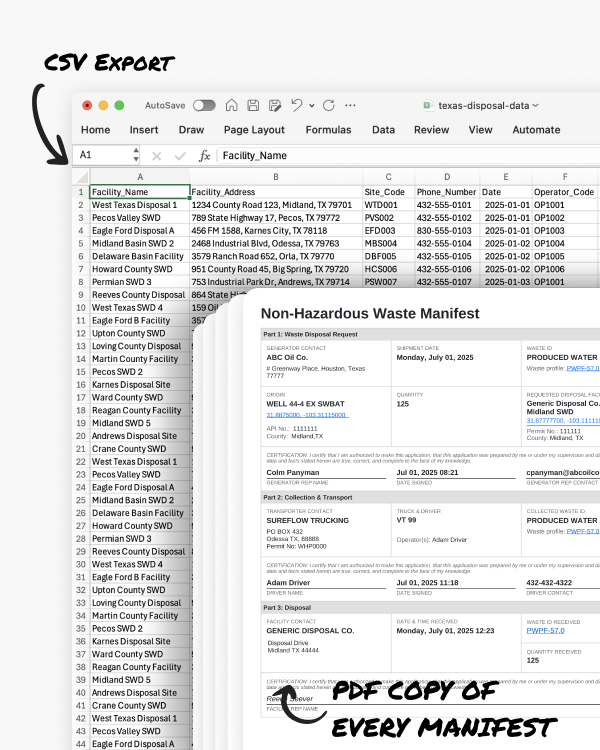Open the Page Layout ribbon tab
This screenshot has height=750, width=600.
[254, 130]
